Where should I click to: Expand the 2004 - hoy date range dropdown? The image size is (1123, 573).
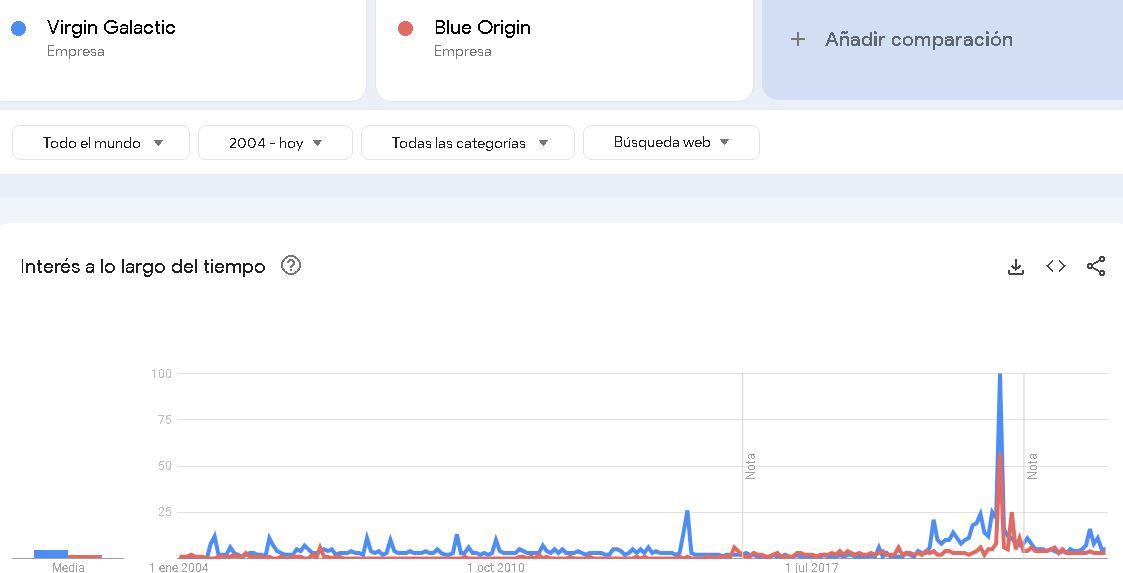point(275,143)
